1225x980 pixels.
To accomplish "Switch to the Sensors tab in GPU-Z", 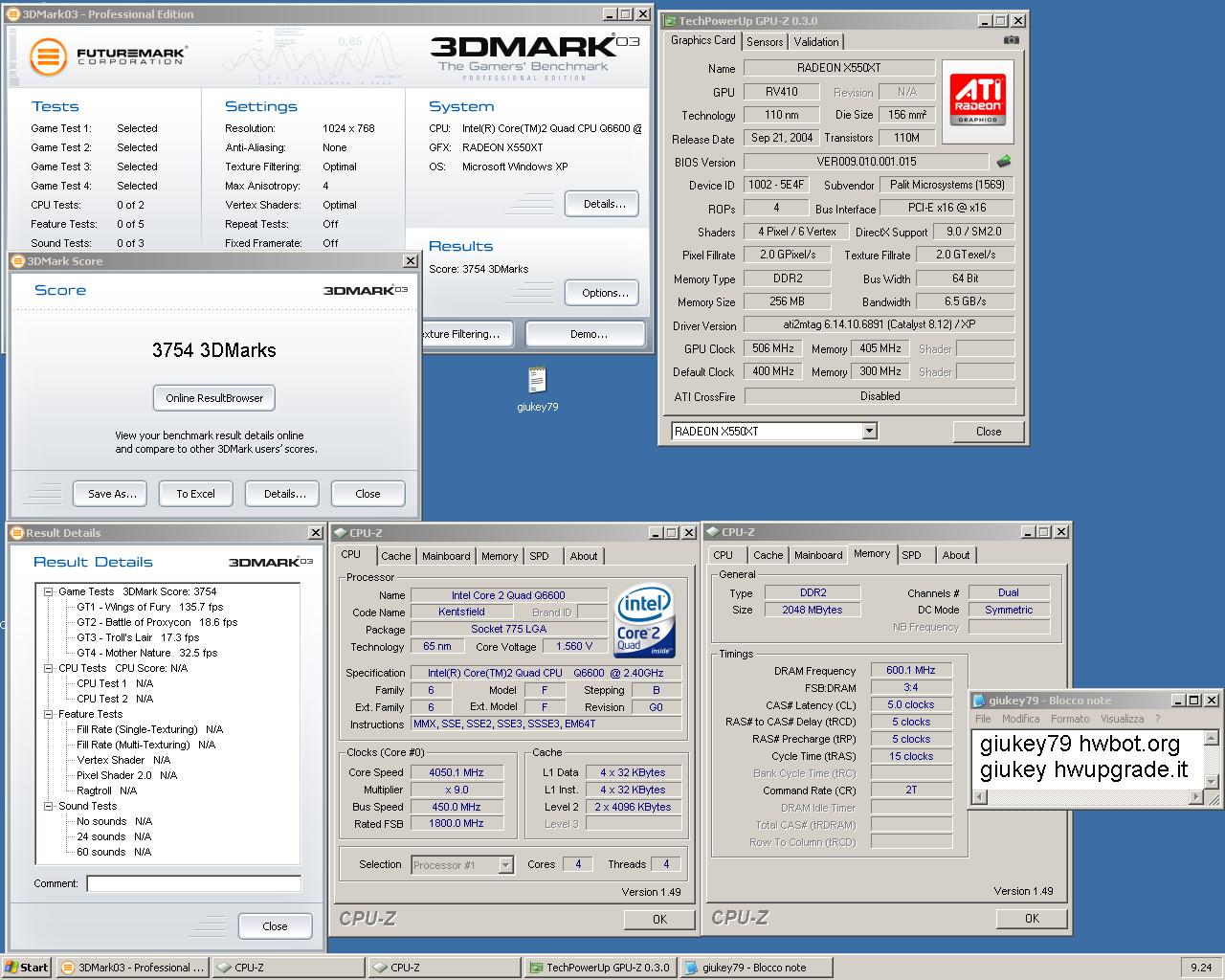I will [x=765, y=41].
